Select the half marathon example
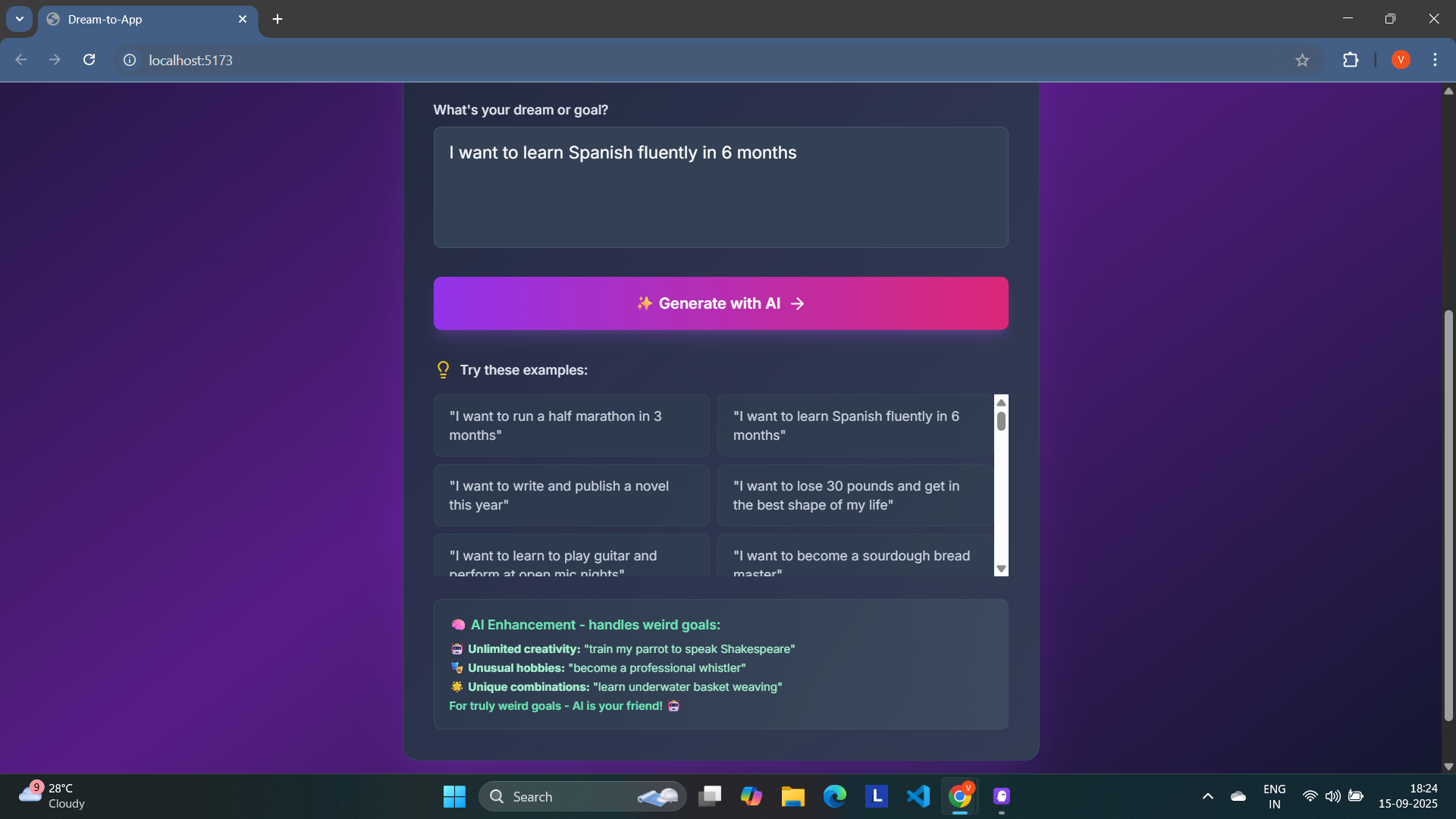1456x819 pixels. pos(571,425)
